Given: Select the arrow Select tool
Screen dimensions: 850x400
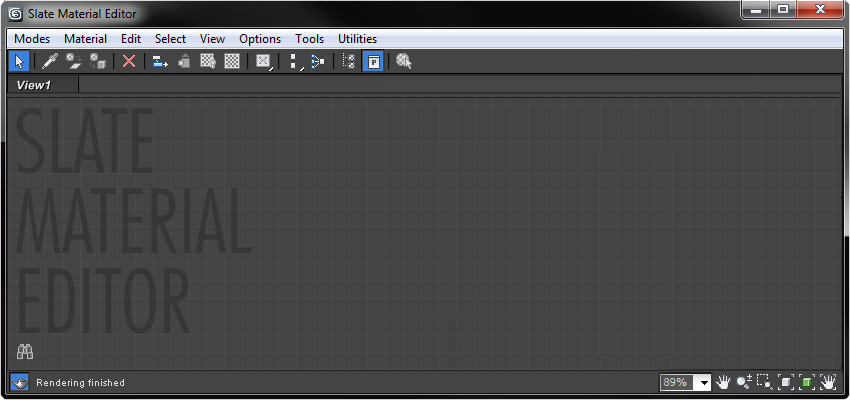Looking at the screenshot, I should [20, 61].
